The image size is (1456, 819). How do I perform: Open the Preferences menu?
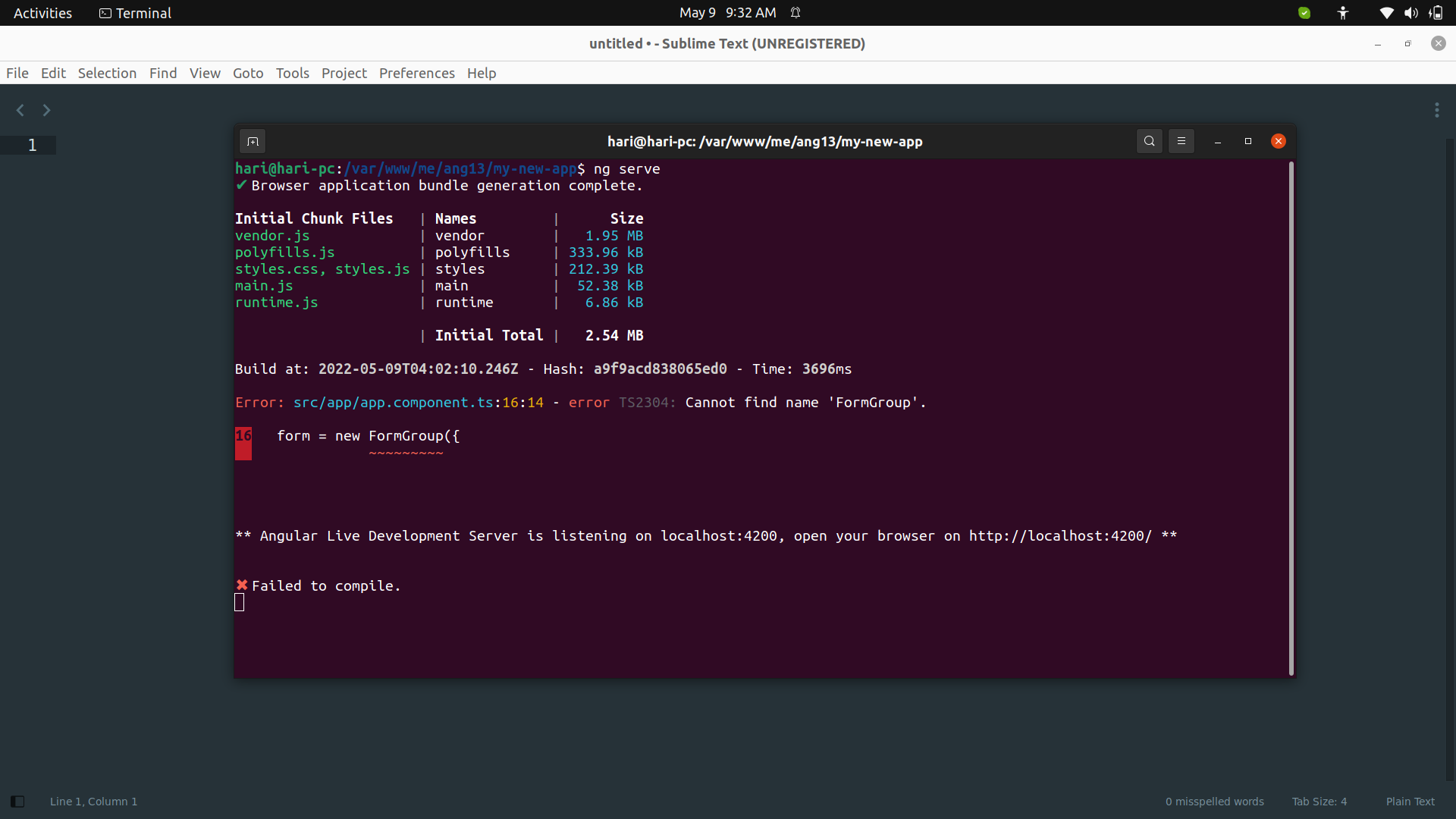[416, 73]
